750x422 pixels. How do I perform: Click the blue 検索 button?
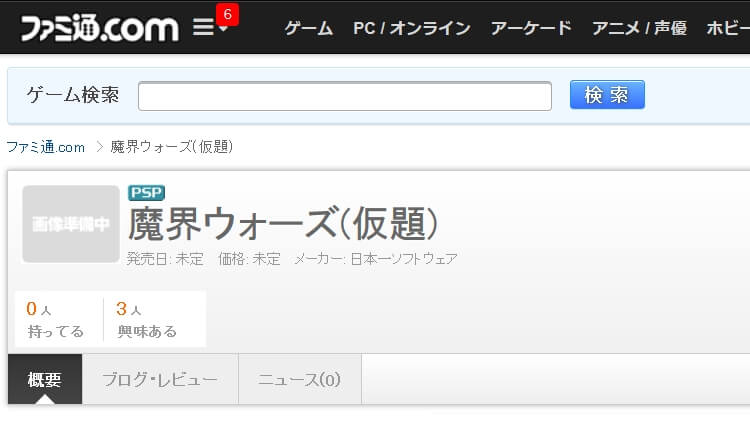[x=607, y=95]
